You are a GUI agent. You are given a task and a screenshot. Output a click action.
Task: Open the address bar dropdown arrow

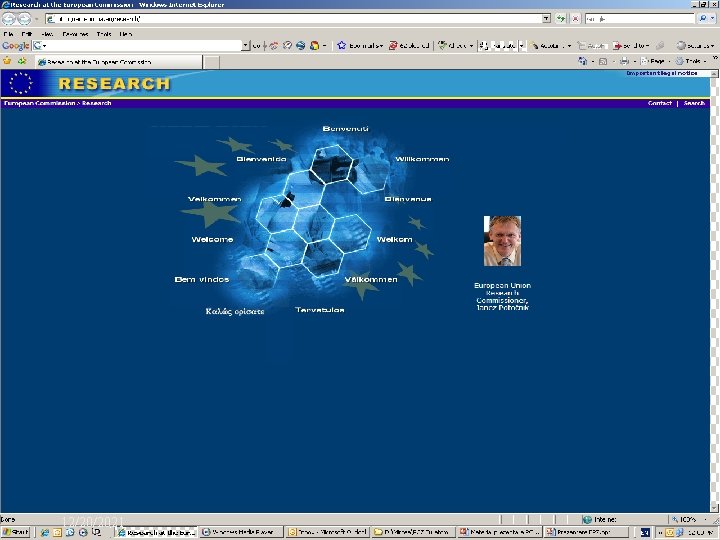pyautogui.click(x=546, y=19)
